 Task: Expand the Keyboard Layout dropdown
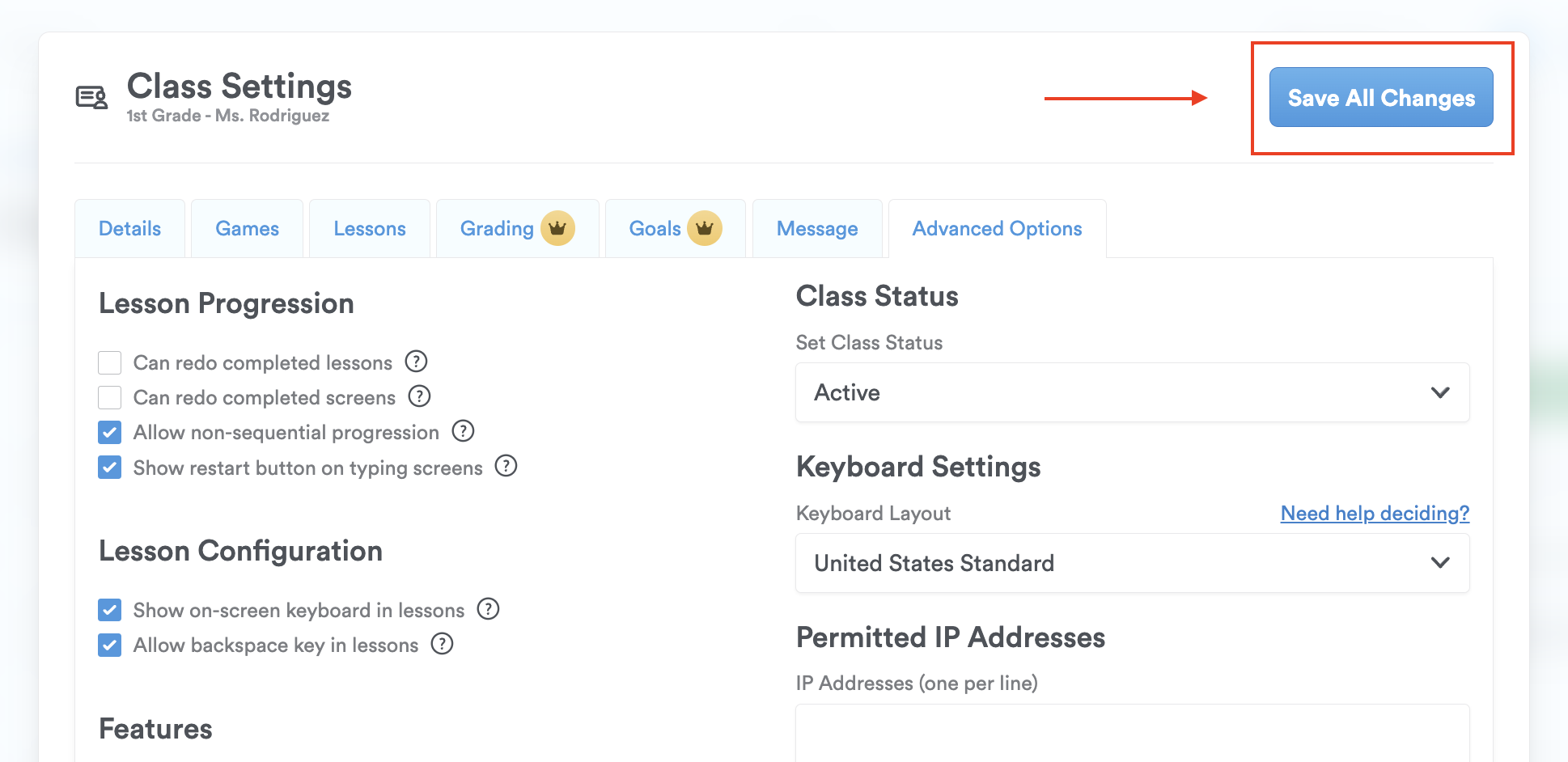(1132, 563)
